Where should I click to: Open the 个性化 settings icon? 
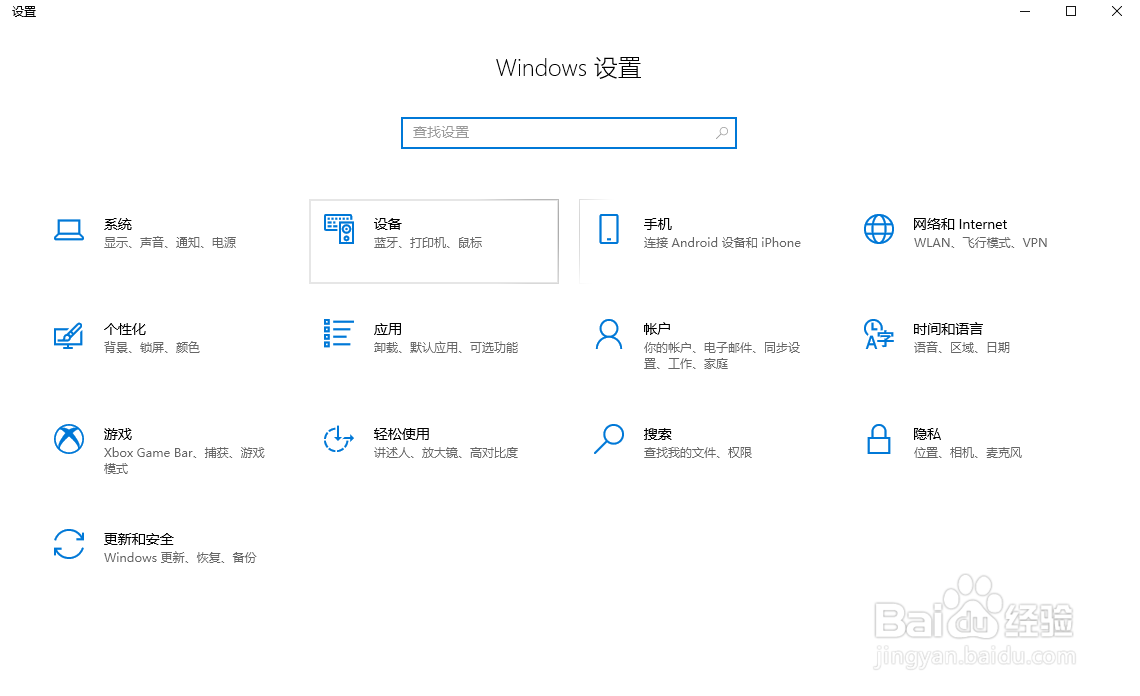[x=68, y=335]
